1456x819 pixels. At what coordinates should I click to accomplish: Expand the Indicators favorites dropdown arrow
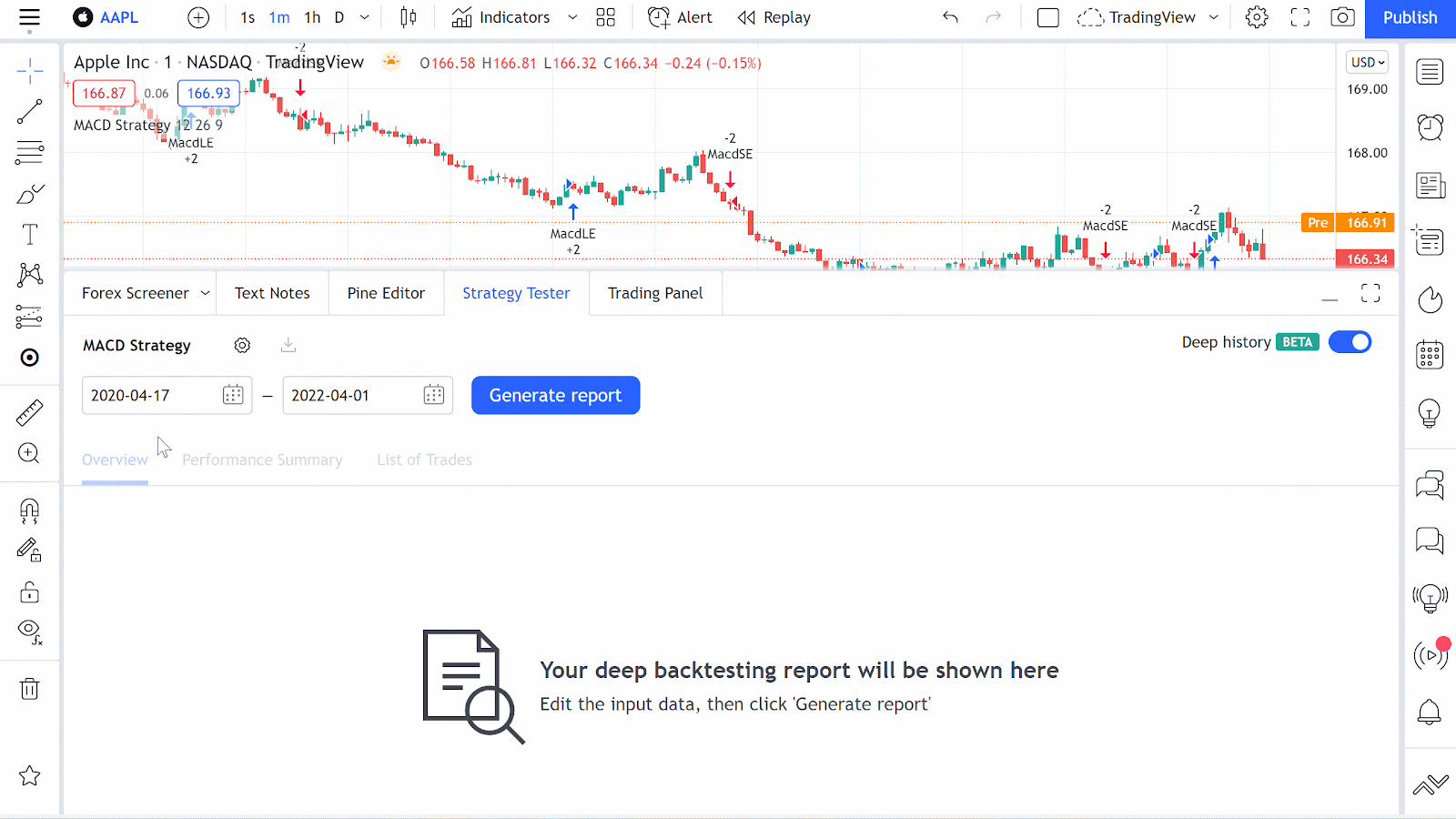click(572, 17)
